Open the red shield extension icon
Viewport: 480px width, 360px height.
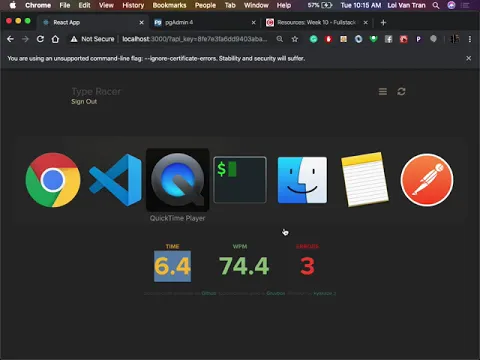pyautogui.click(x=329, y=39)
